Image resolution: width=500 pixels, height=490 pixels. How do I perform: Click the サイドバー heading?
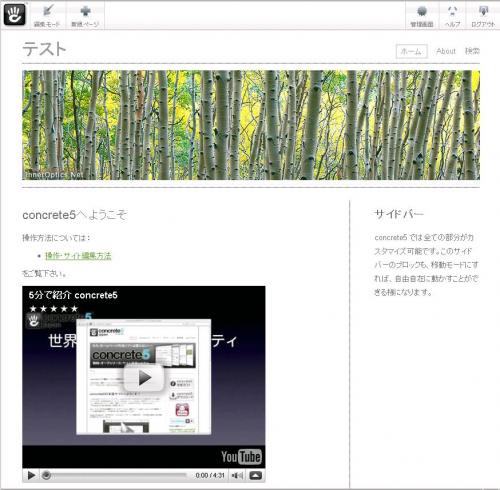399,214
